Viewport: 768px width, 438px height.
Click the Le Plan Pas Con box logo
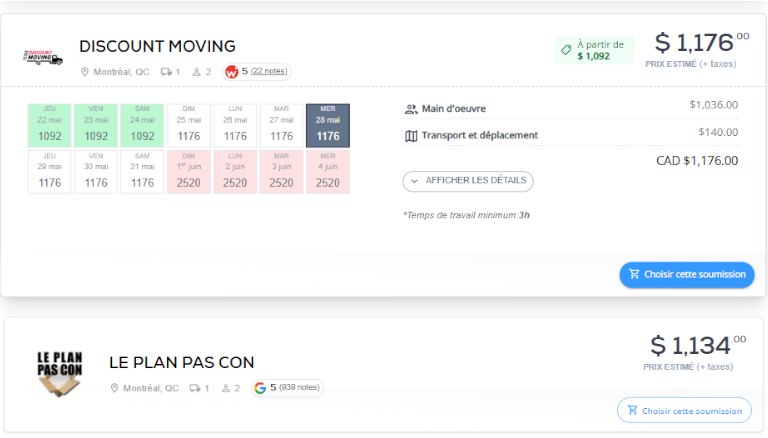coord(60,374)
